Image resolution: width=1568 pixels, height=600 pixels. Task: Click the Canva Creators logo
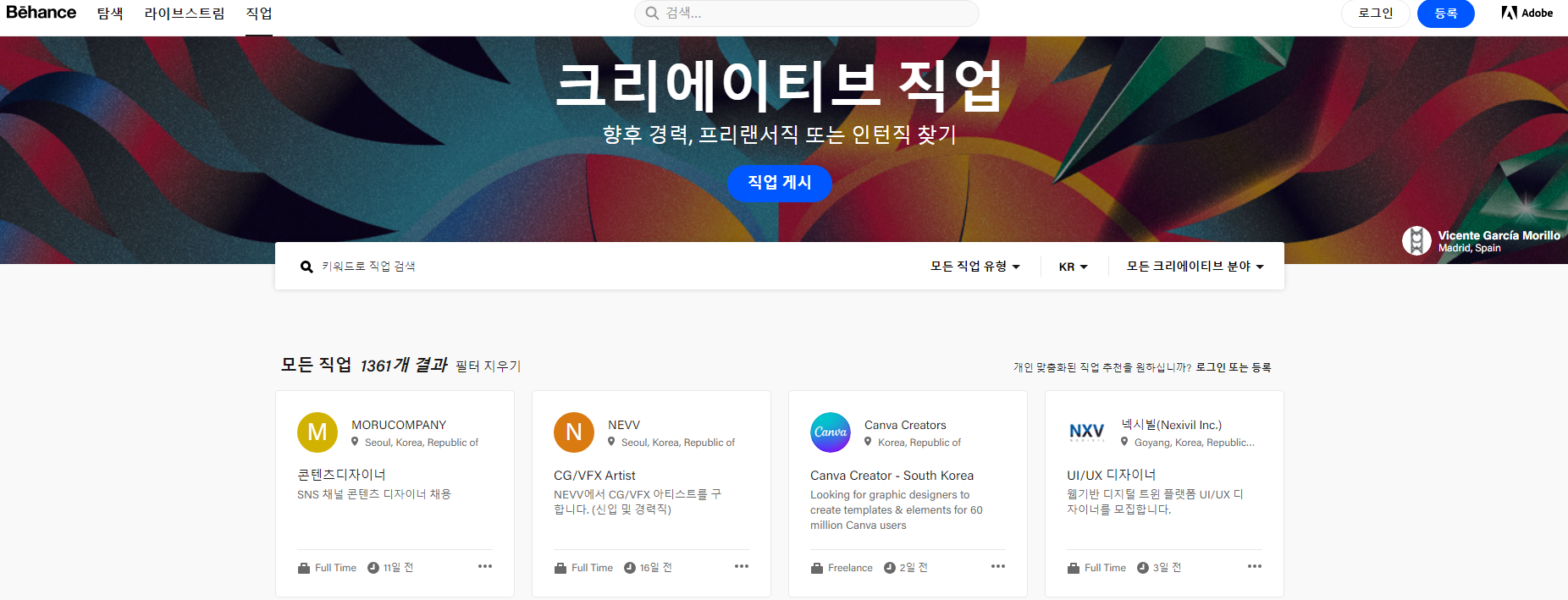(x=831, y=432)
